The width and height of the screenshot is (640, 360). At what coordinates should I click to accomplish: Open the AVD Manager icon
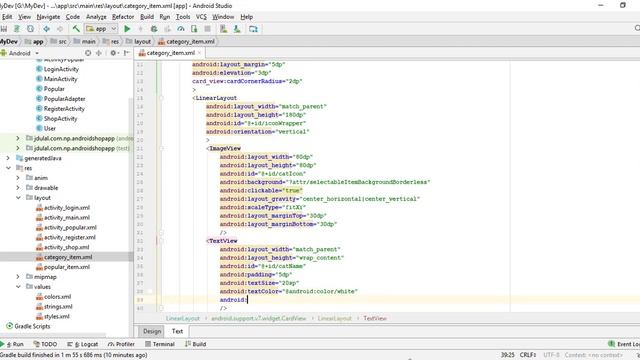(223, 29)
